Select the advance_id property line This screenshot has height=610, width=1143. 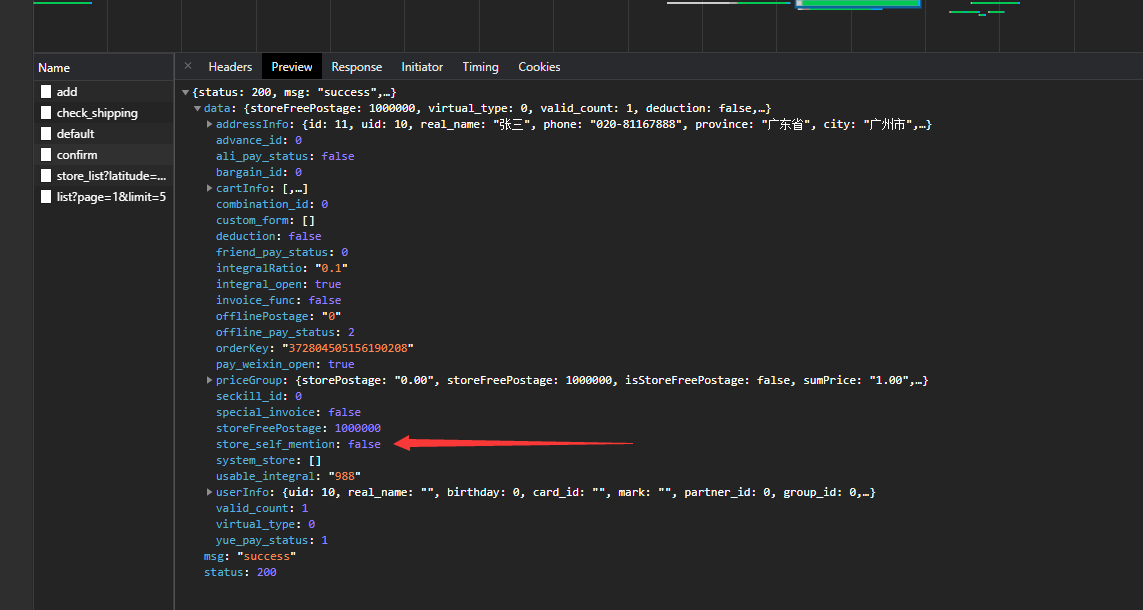click(x=259, y=141)
